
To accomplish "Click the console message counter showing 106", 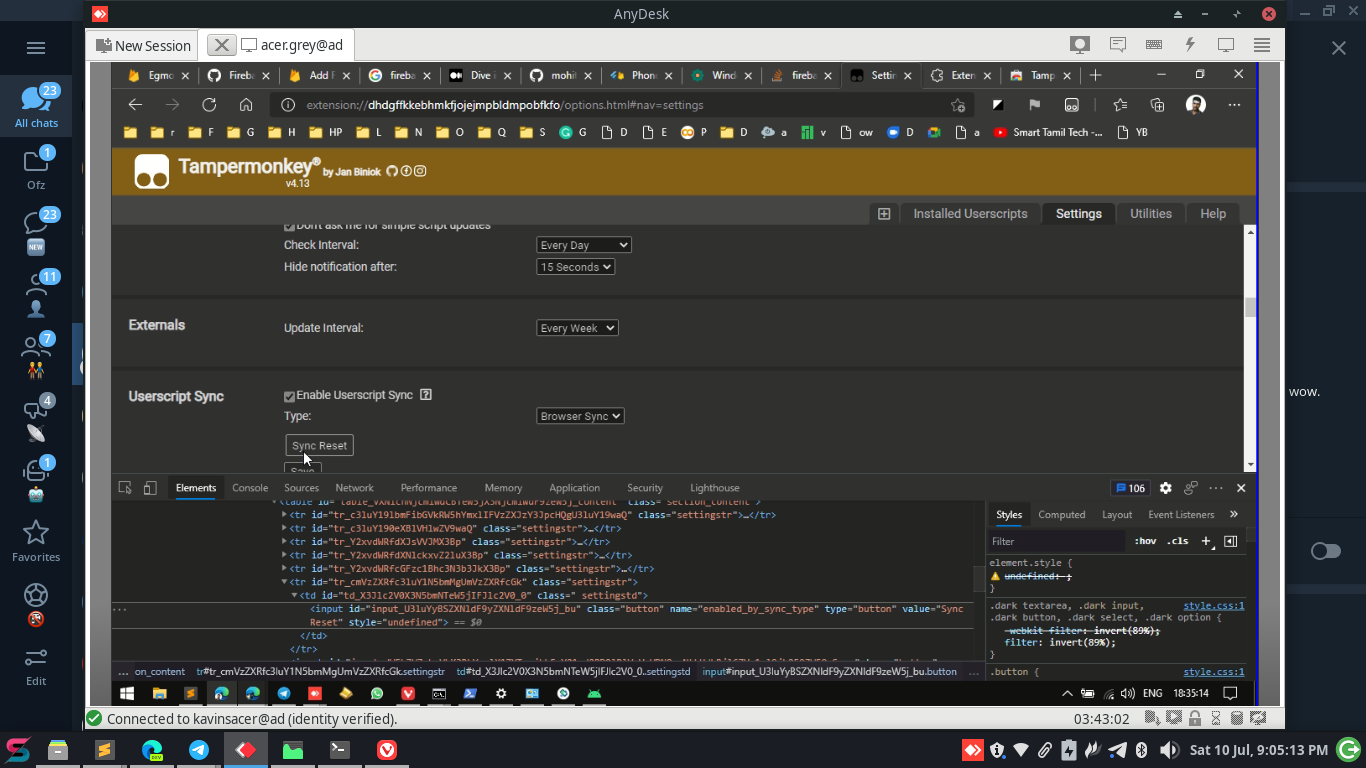I will pos(1129,488).
